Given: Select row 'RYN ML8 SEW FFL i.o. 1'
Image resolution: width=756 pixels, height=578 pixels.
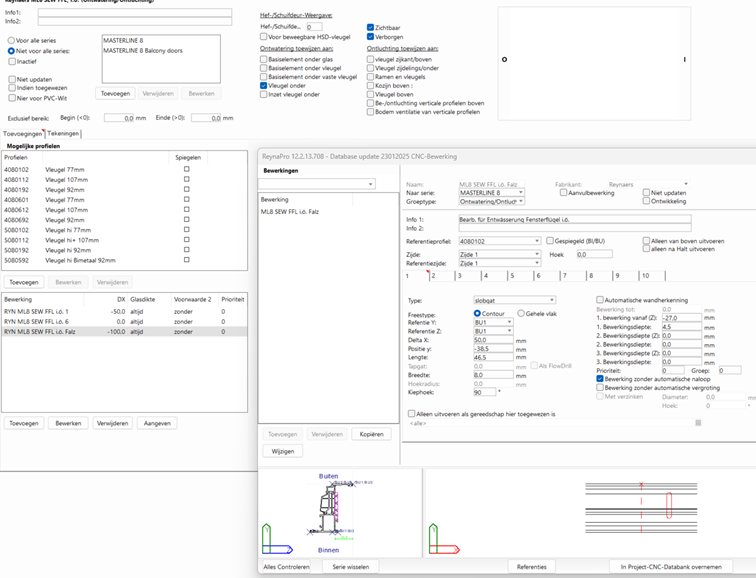Looking at the screenshot, I should (124, 311).
